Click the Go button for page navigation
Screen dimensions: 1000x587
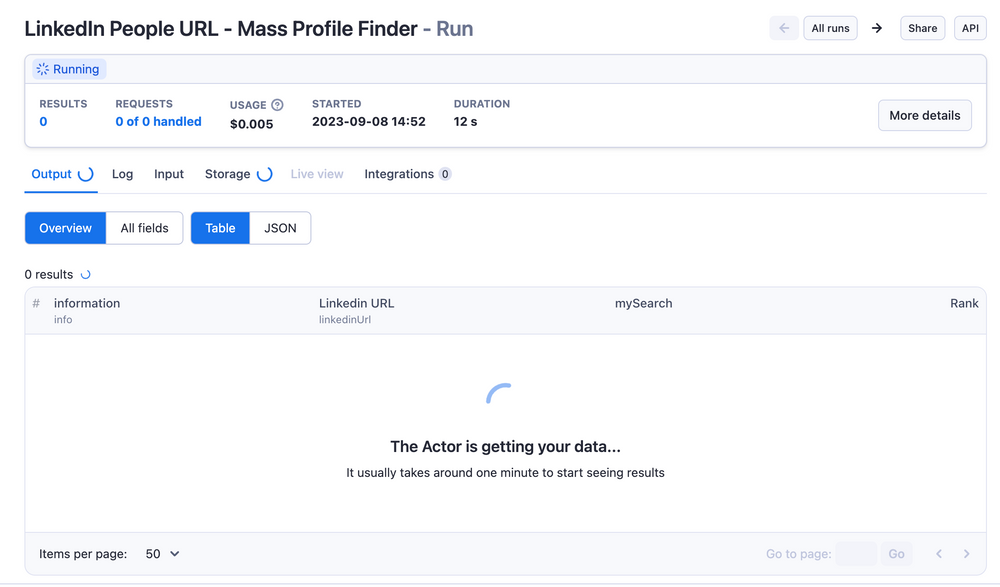point(896,553)
